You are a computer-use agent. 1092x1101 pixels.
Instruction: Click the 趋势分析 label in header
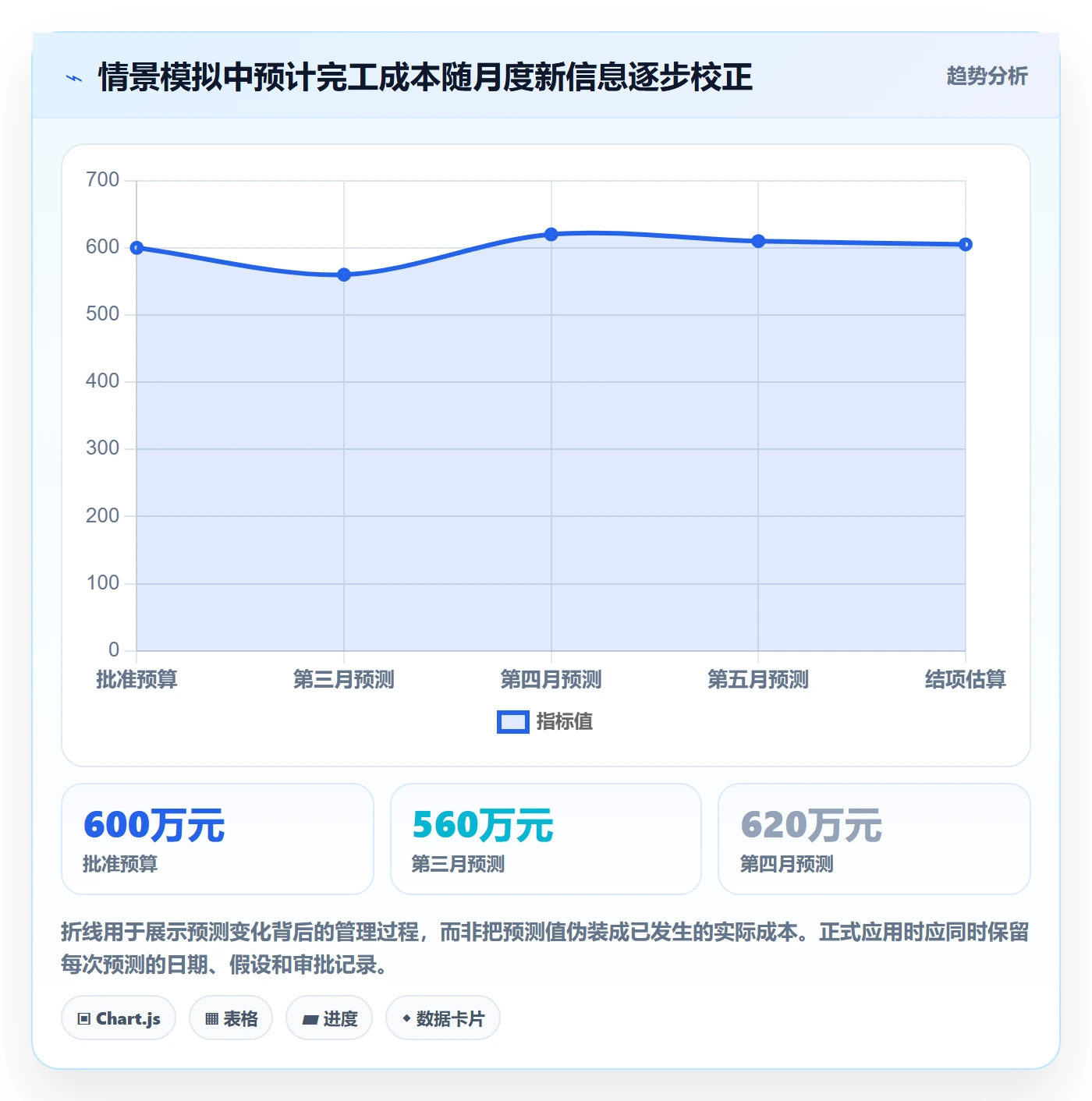click(987, 76)
